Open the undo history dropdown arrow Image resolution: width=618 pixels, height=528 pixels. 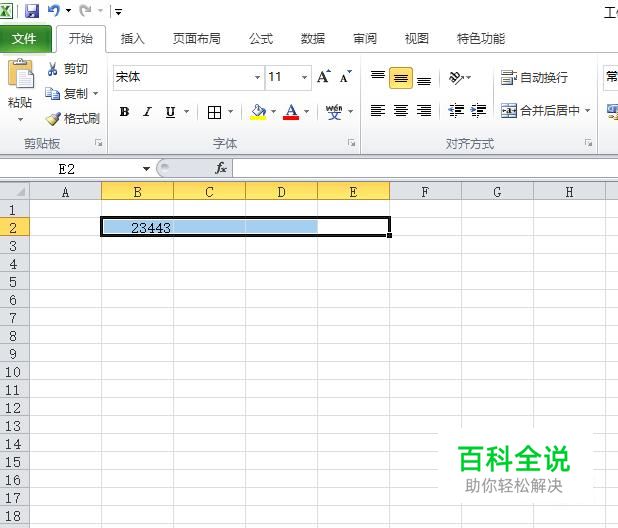click(69, 11)
